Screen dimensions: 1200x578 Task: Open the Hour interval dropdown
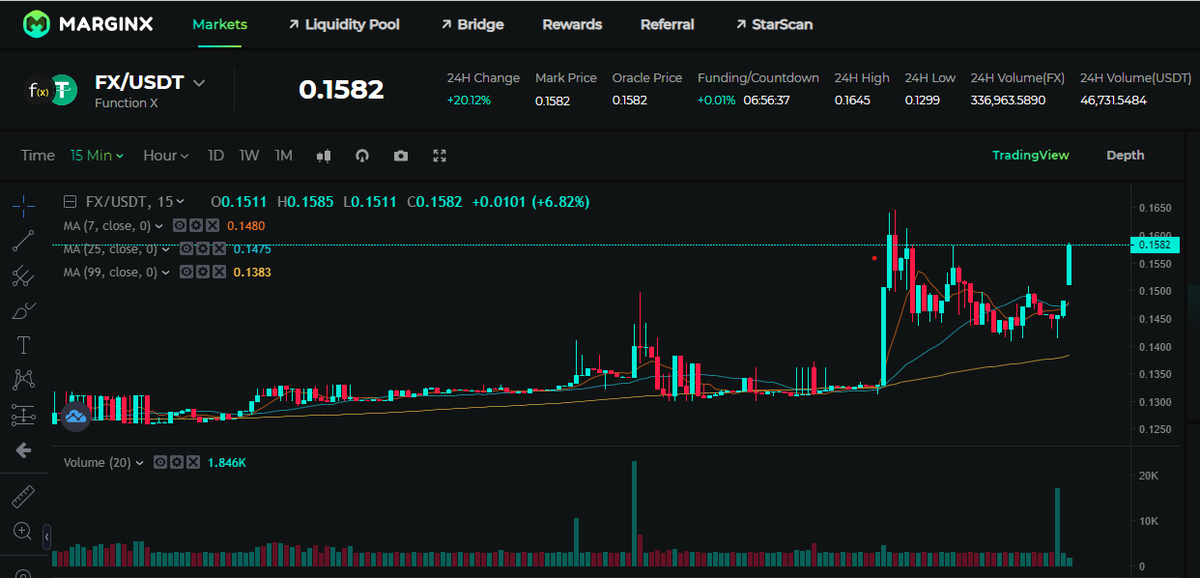point(166,156)
